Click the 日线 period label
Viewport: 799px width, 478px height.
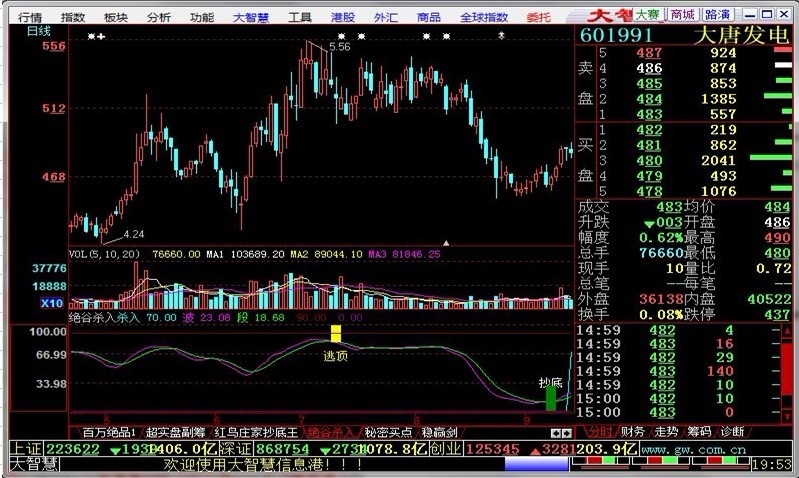pyautogui.click(x=39, y=31)
